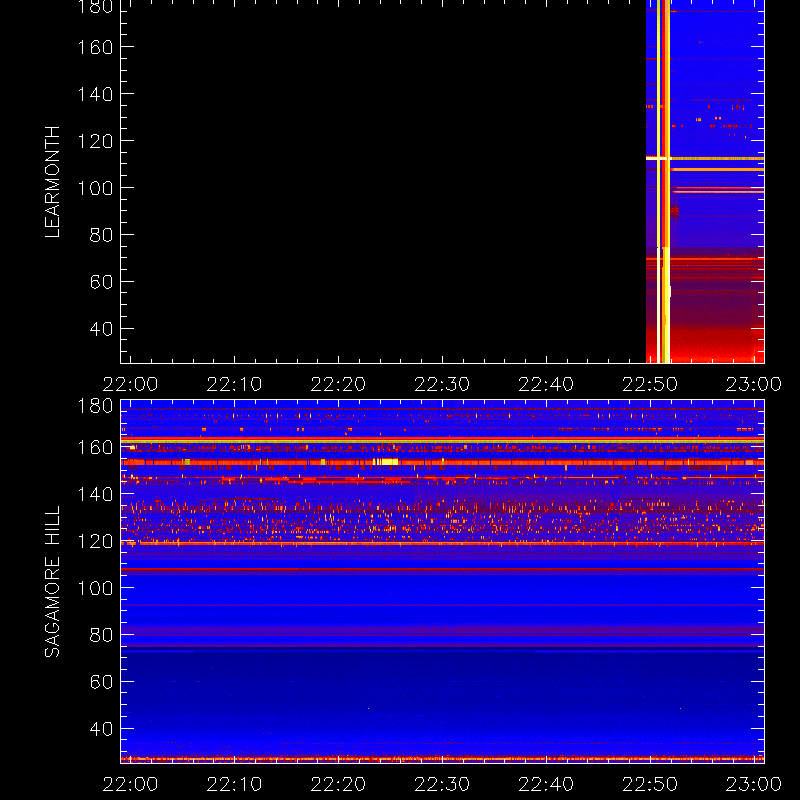Click the bright vertical burst in Learmonth spectrogram
The image size is (800, 800).
coord(664,182)
